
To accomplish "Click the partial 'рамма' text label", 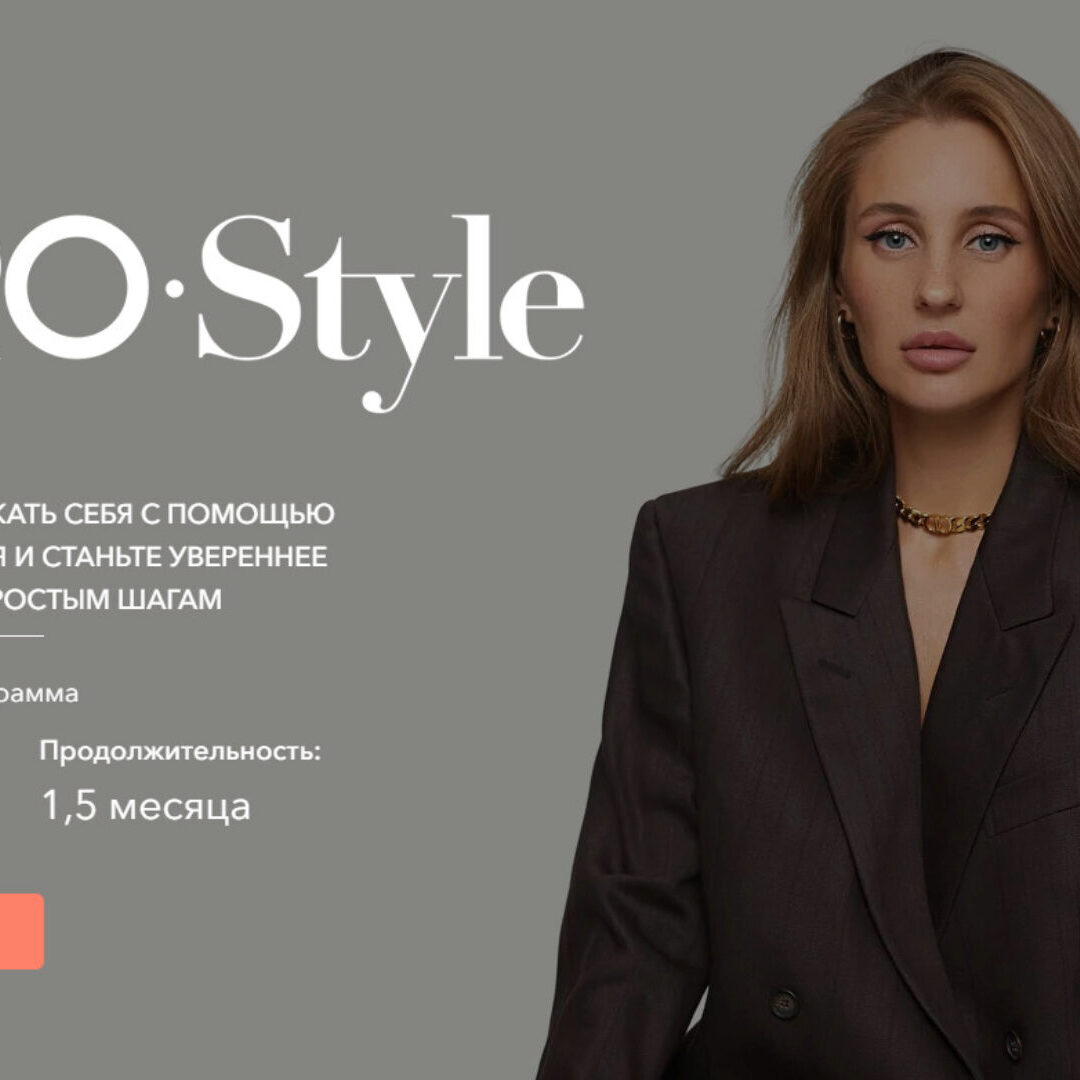I will tap(39, 694).
